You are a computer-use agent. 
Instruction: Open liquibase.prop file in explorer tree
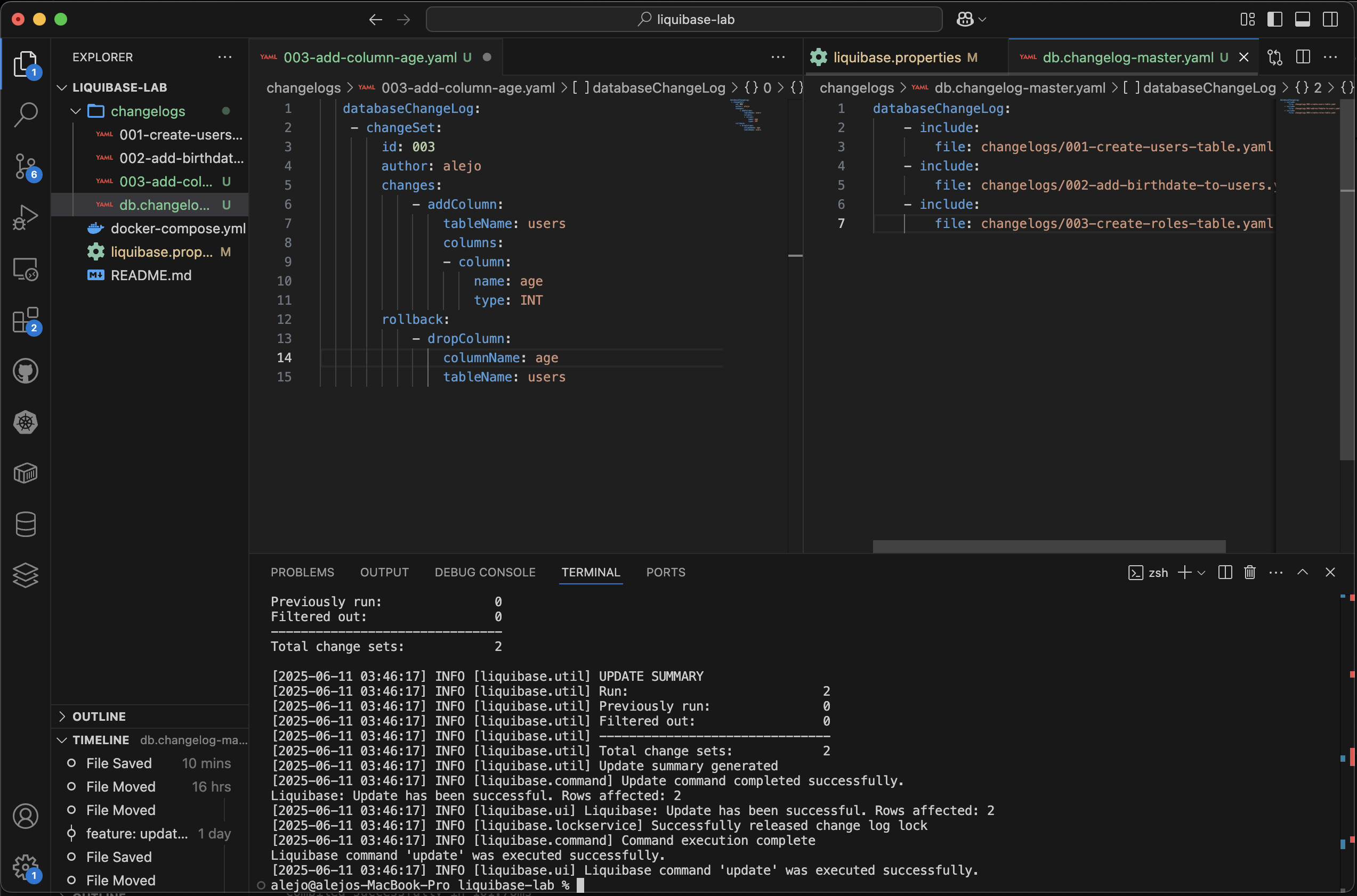coord(150,251)
